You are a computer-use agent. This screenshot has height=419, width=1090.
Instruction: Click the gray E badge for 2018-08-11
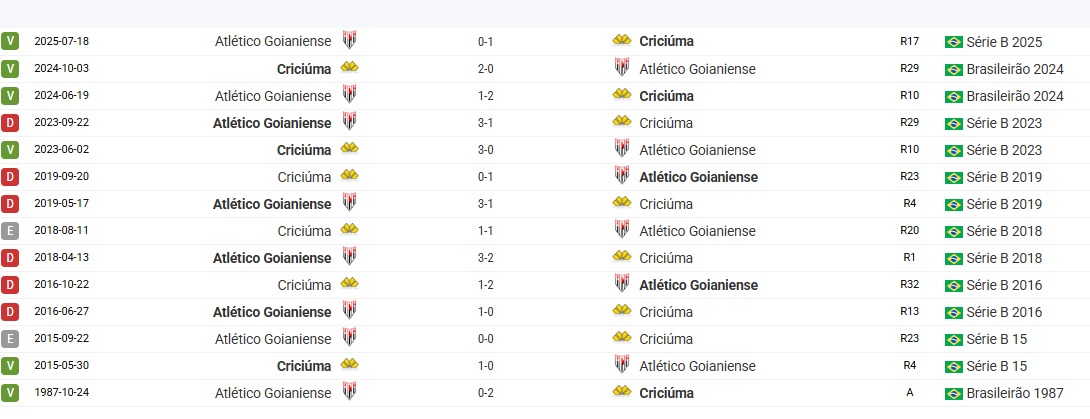(10, 231)
